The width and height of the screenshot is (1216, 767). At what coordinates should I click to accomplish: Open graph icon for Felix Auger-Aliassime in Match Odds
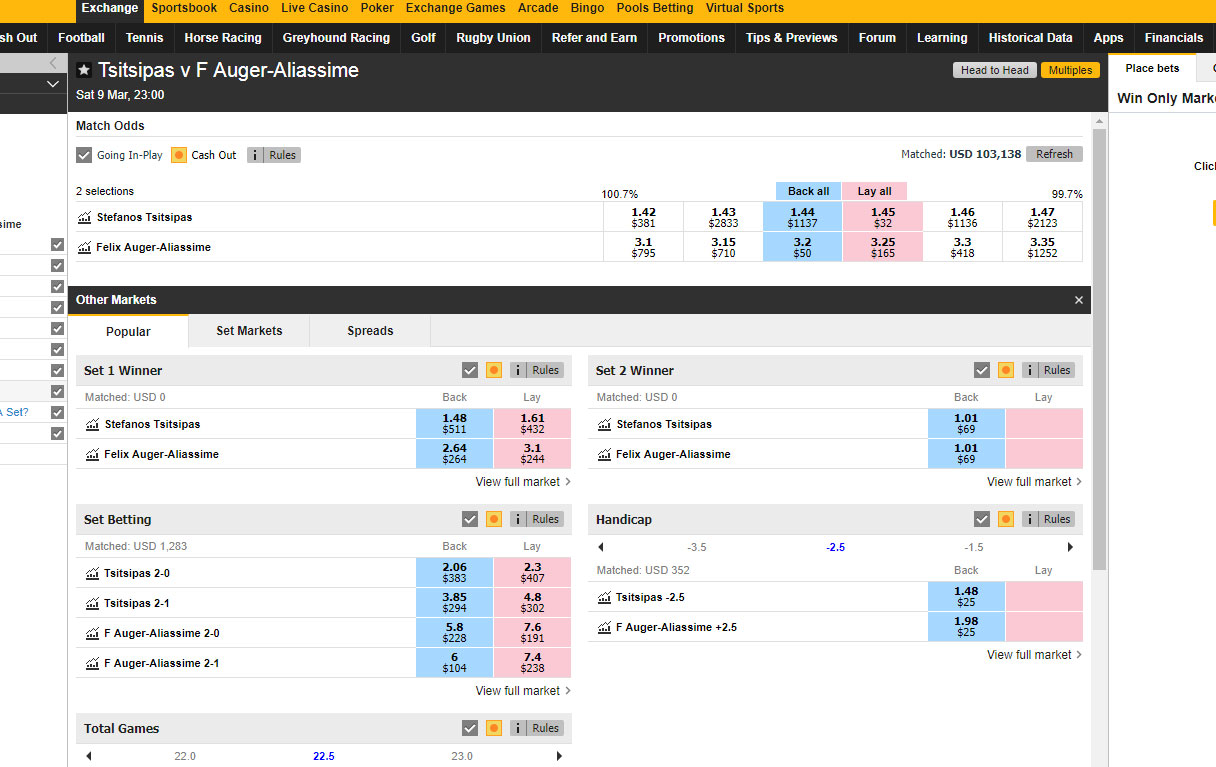tap(84, 247)
